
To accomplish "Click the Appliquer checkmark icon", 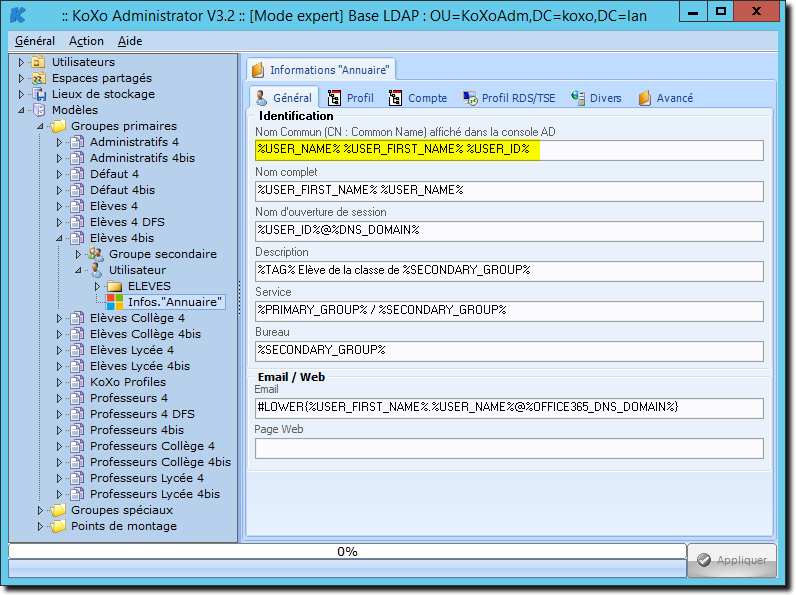I will [x=704, y=560].
